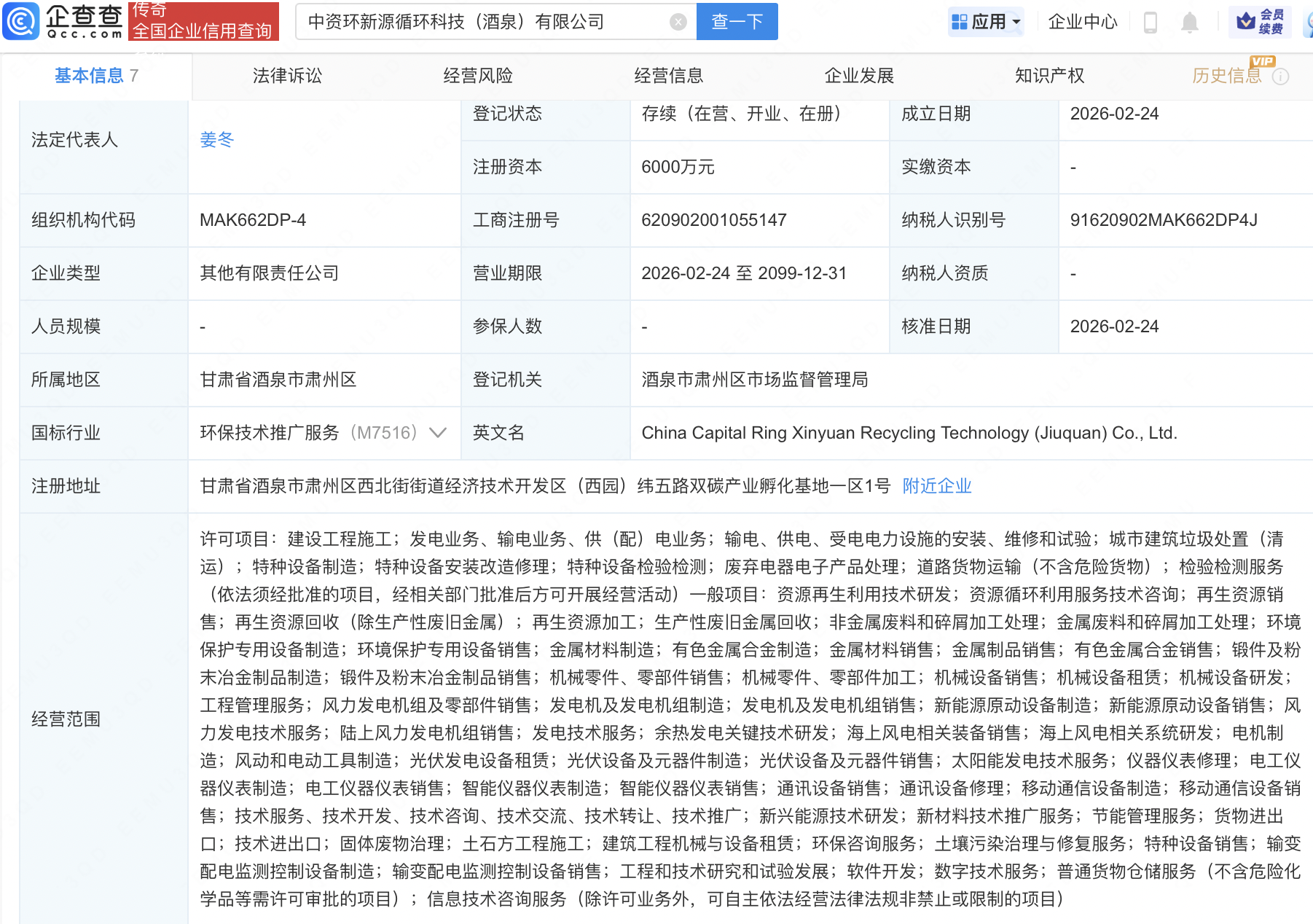Select the 知识产权 tab
This screenshot has height=924, width=1313.
tap(1049, 76)
